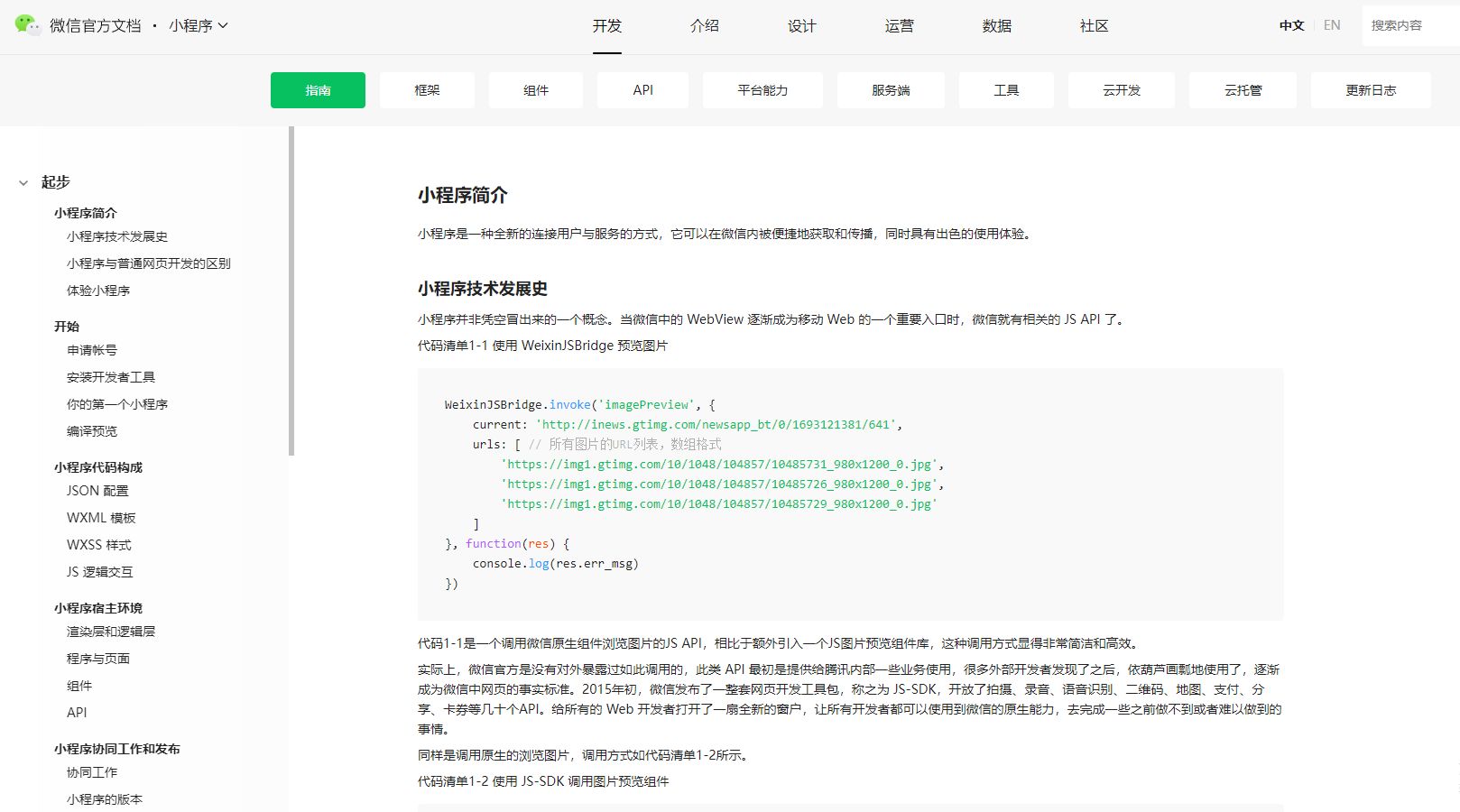Open the 更新日志 section button
Screen dimensions: 1460x812
coord(1371,90)
